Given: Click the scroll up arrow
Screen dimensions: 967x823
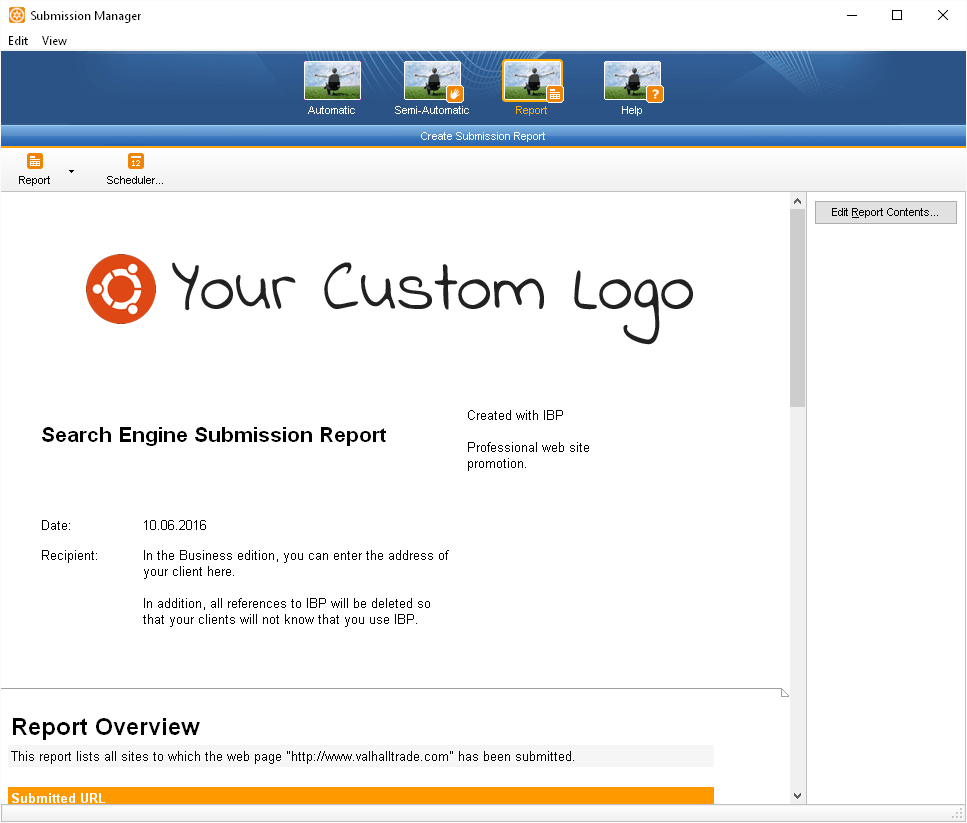Looking at the screenshot, I should coord(797,201).
